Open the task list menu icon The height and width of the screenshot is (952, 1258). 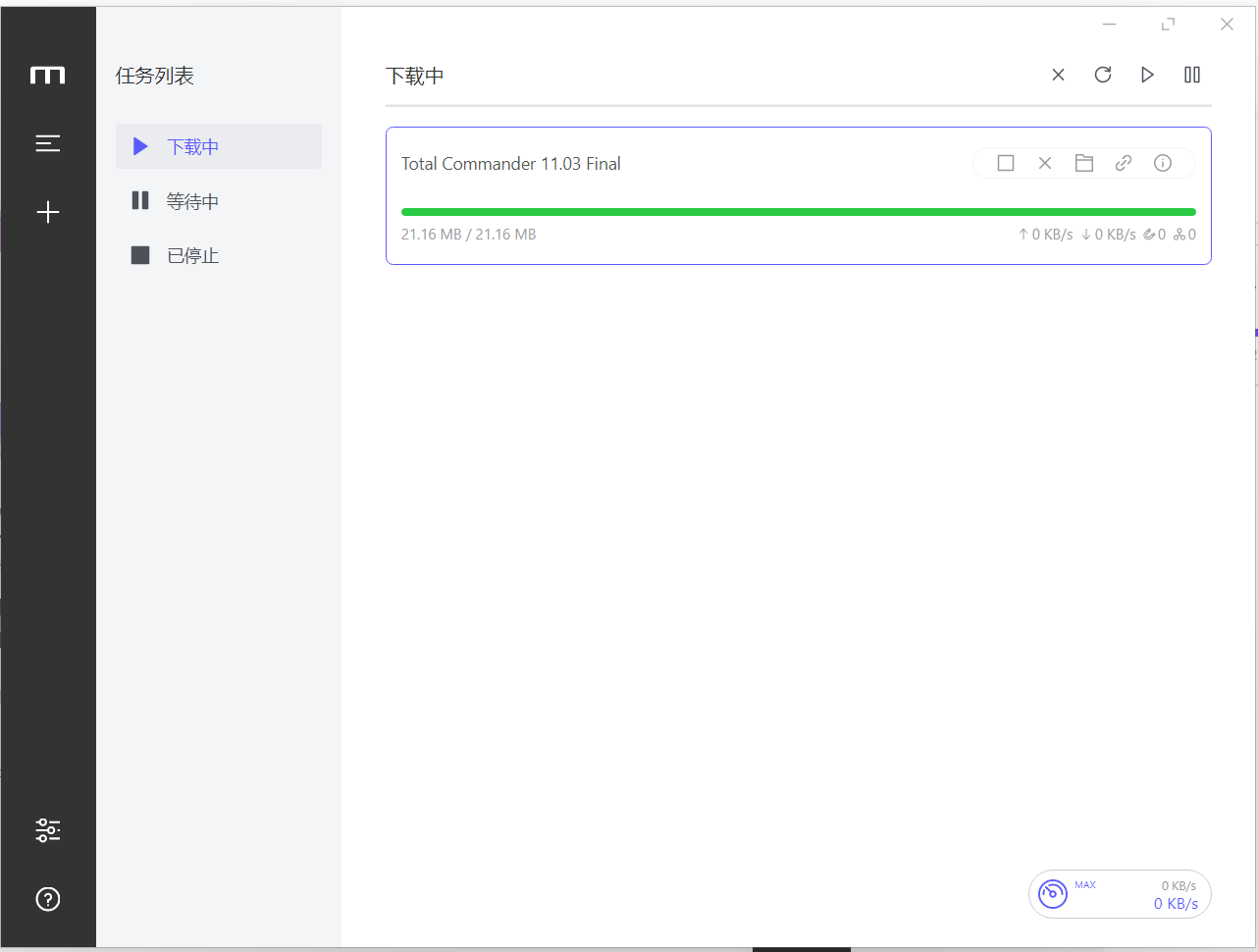coord(47,143)
